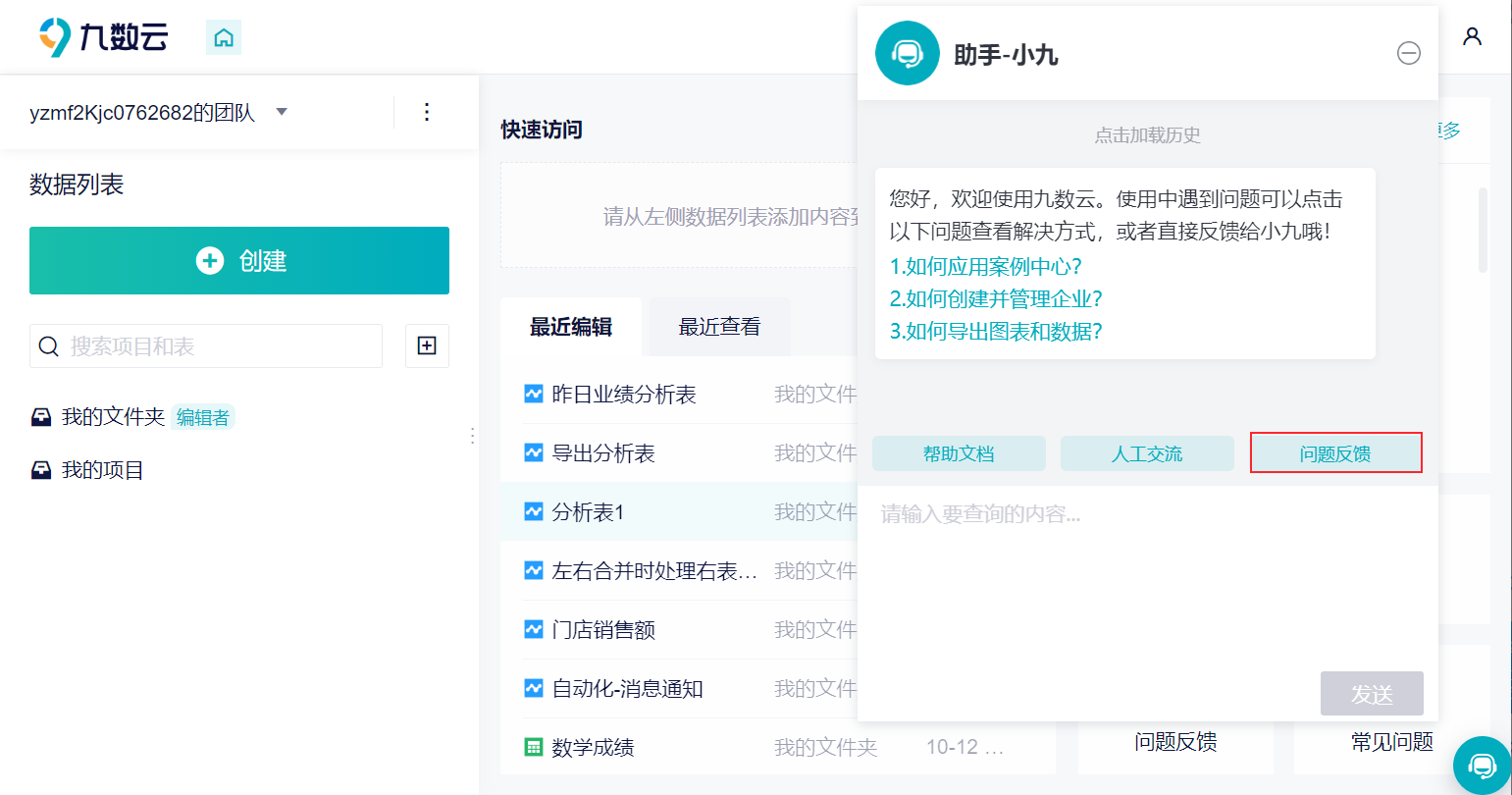Switch to the 最近查看 tab
This screenshot has width=1512, height=795.
(x=719, y=327)
